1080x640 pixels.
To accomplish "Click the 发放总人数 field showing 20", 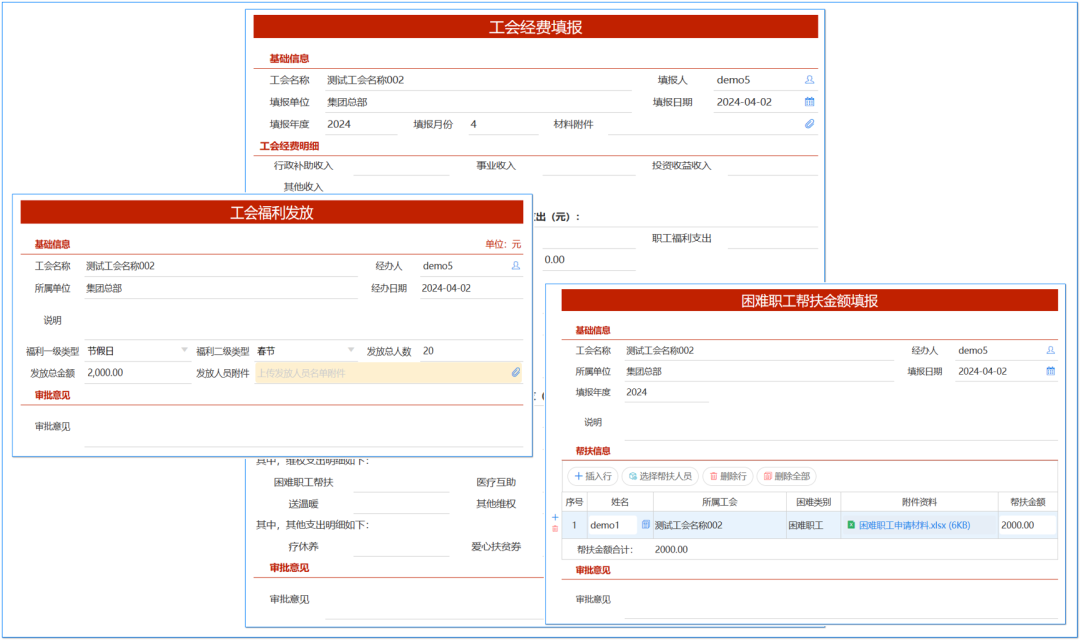I will click(471, 351).
